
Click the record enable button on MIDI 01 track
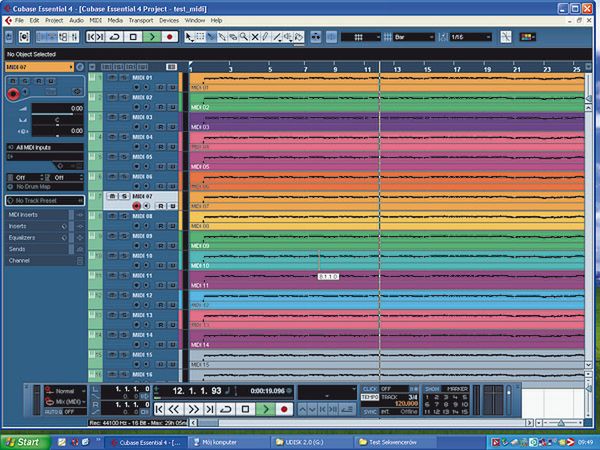click(x=134, y=88)
